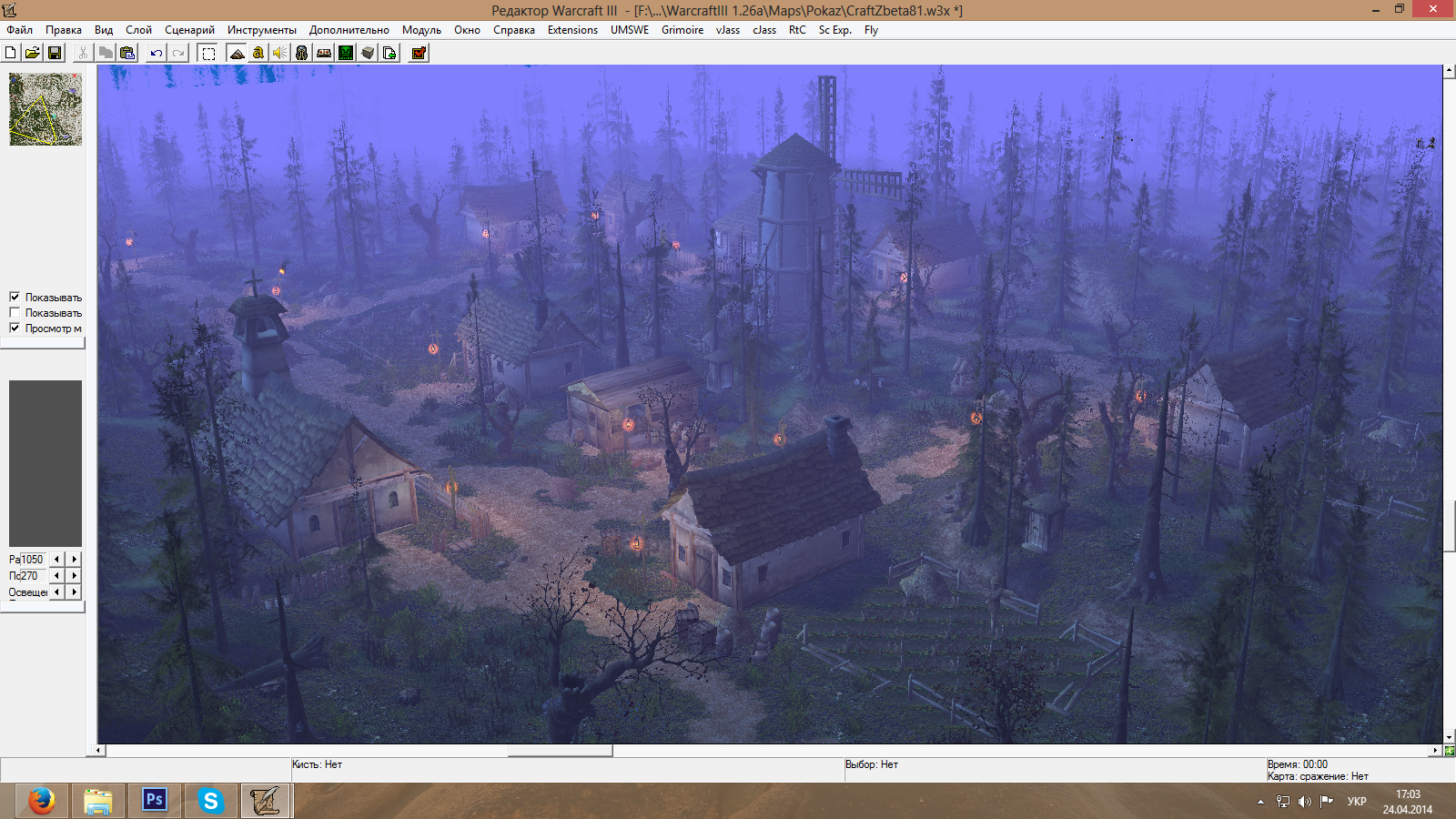Open the Дополнительно menu

click(x=349, y=30)
